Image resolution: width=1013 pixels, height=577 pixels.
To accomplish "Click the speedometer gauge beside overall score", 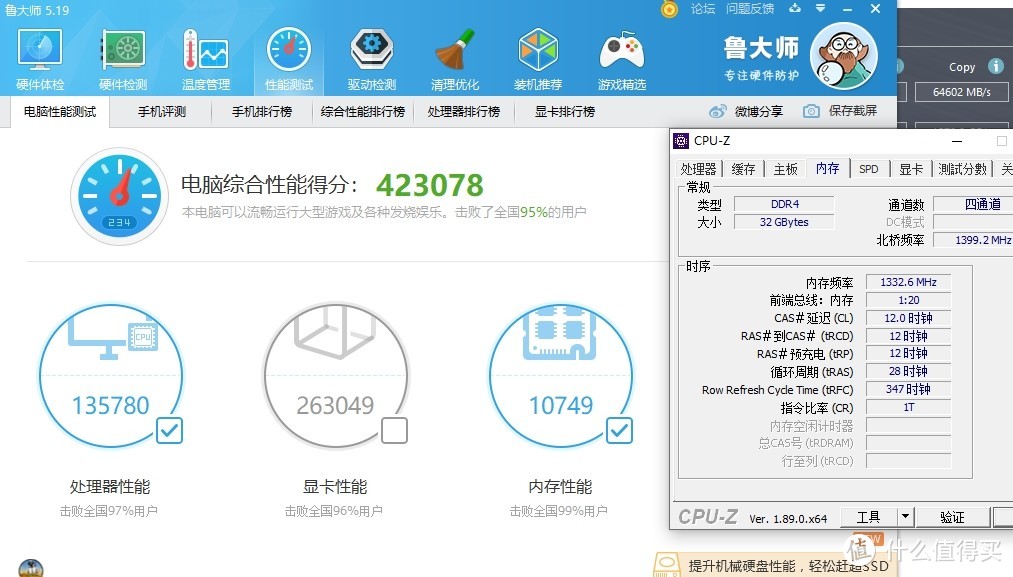I will [120, 196].
